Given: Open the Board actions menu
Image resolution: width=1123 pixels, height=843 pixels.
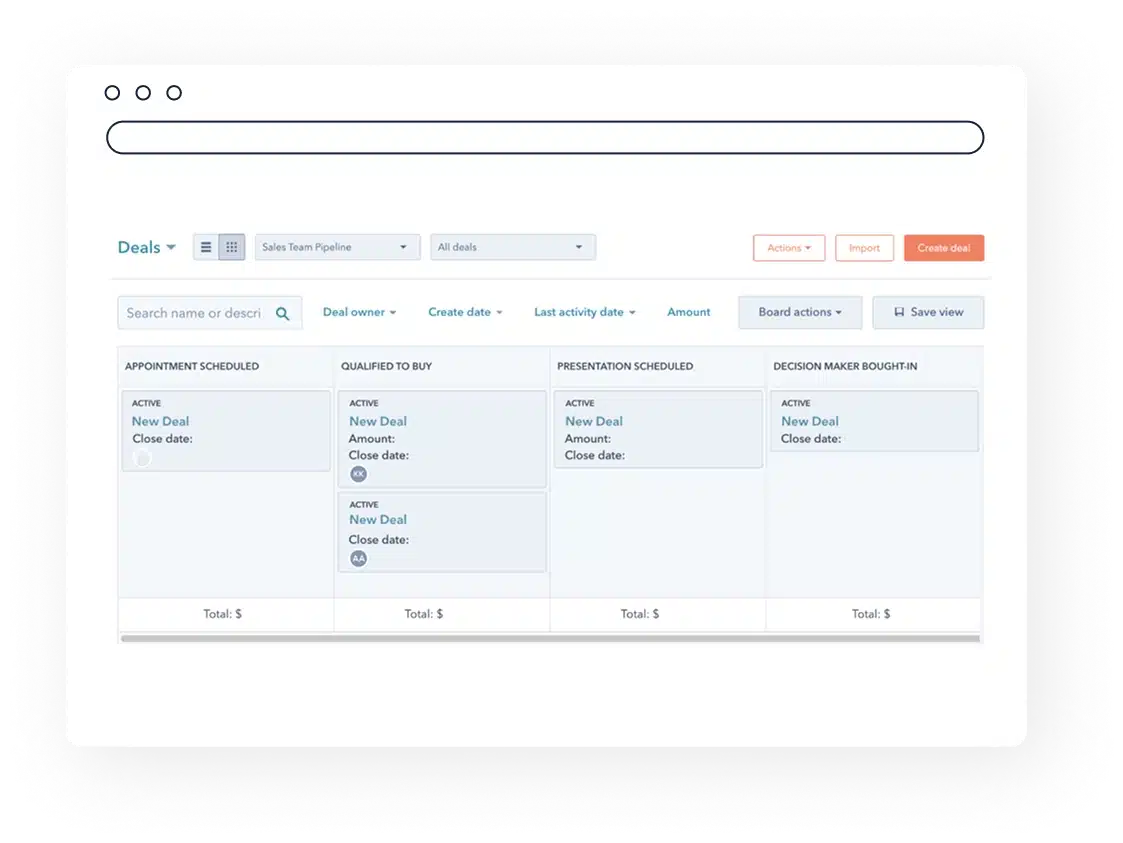Looking at the screenshot, I should click(799, 312).
